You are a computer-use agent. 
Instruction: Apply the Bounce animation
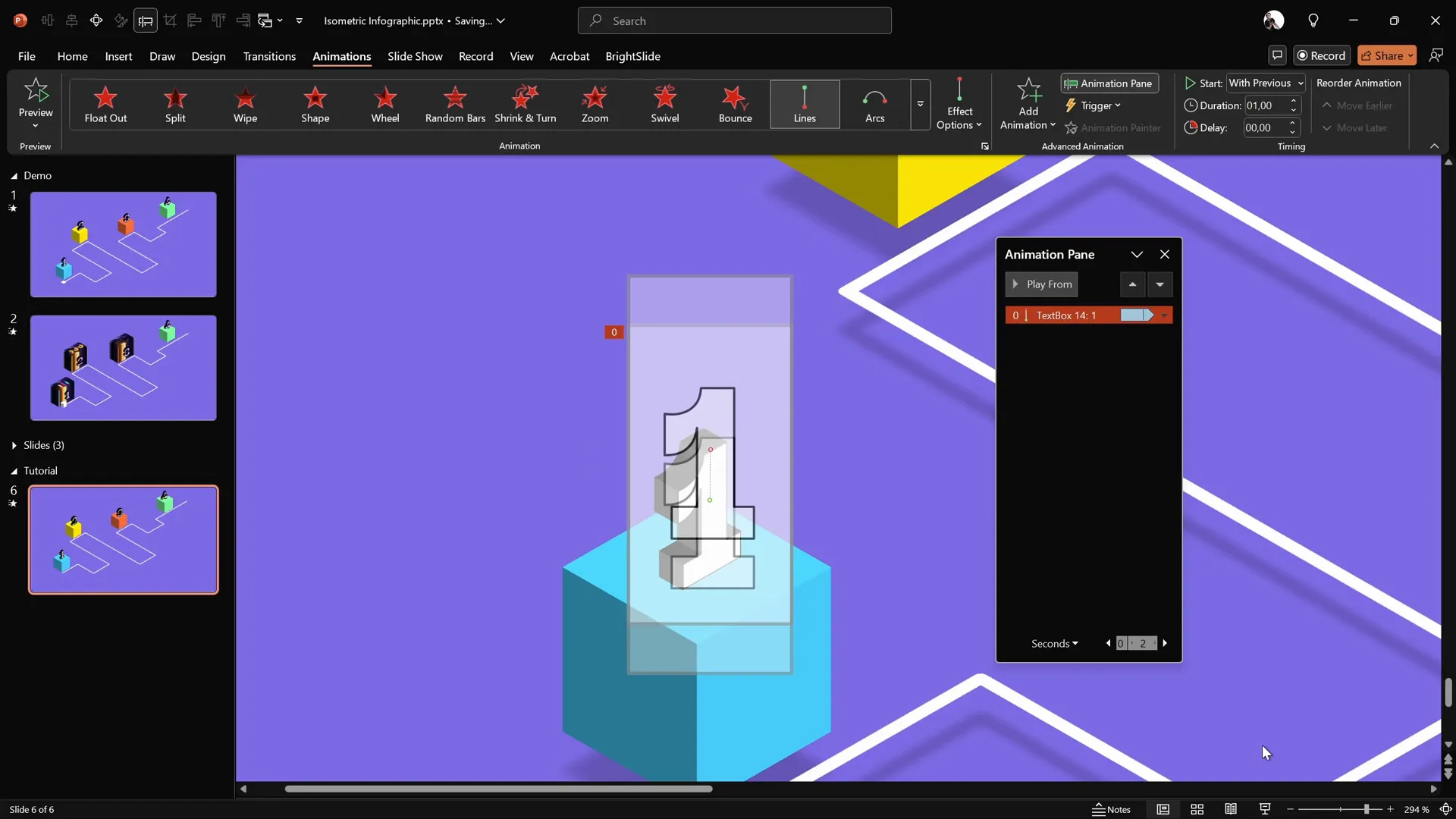[x=734, y=105]
